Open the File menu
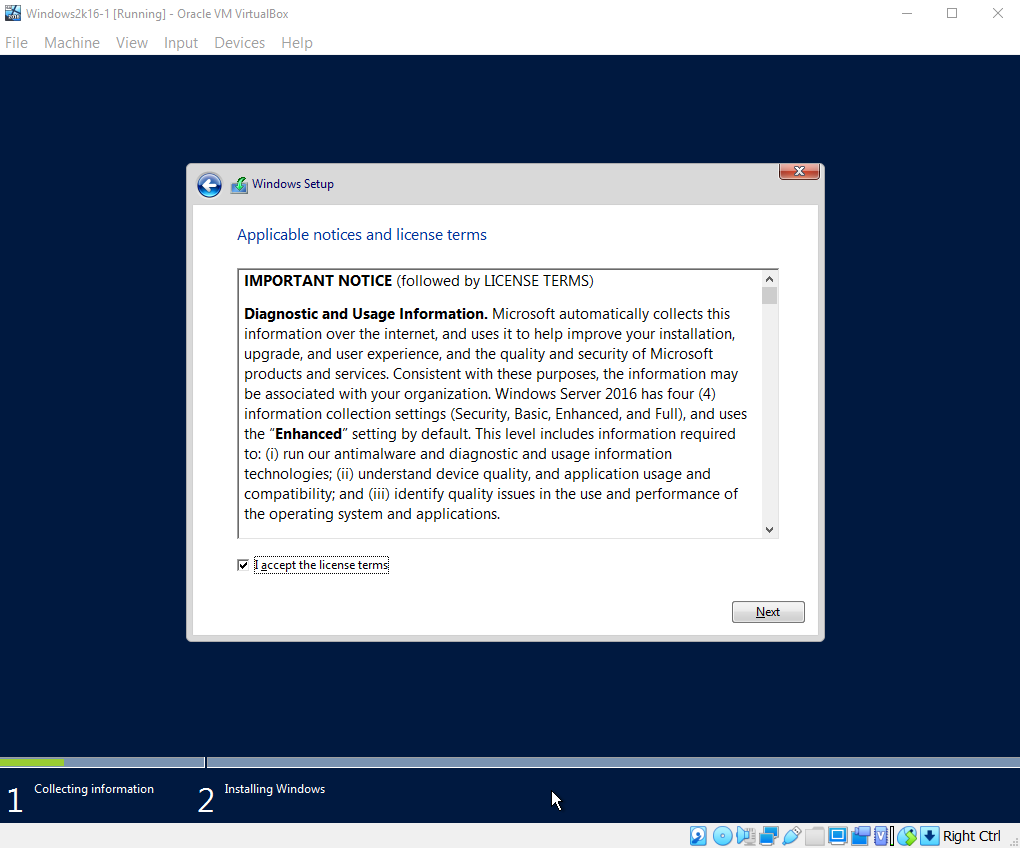 pyautogui.click(x=16, y=43)
